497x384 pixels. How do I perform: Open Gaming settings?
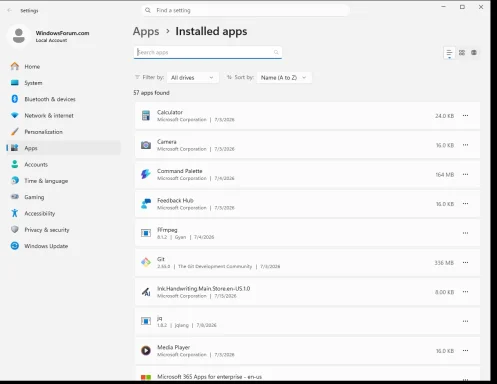click(x=63, y=197)
